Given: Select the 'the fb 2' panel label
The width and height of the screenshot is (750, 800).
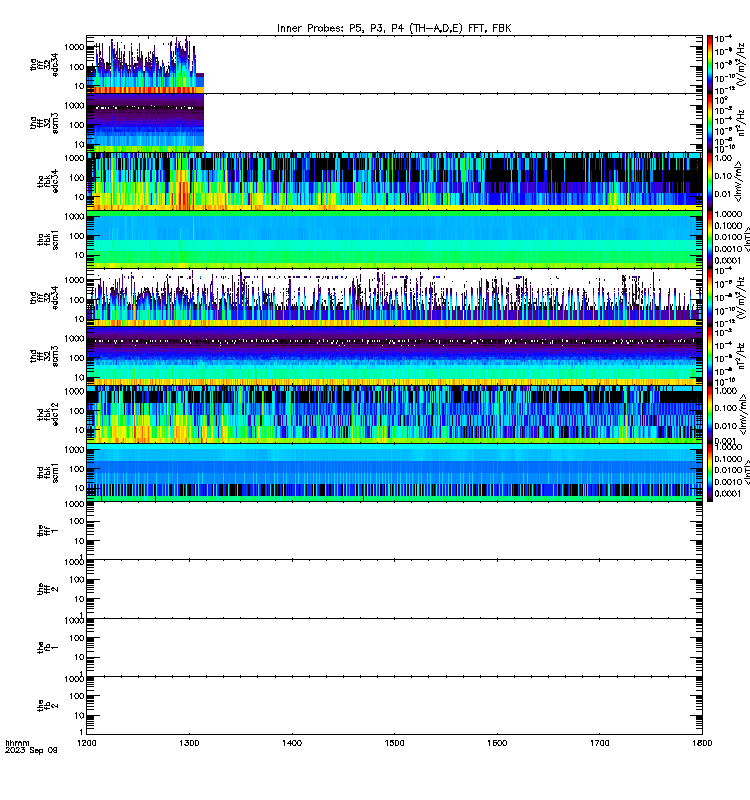Looking at the screenshot, I should click(48, 706).
